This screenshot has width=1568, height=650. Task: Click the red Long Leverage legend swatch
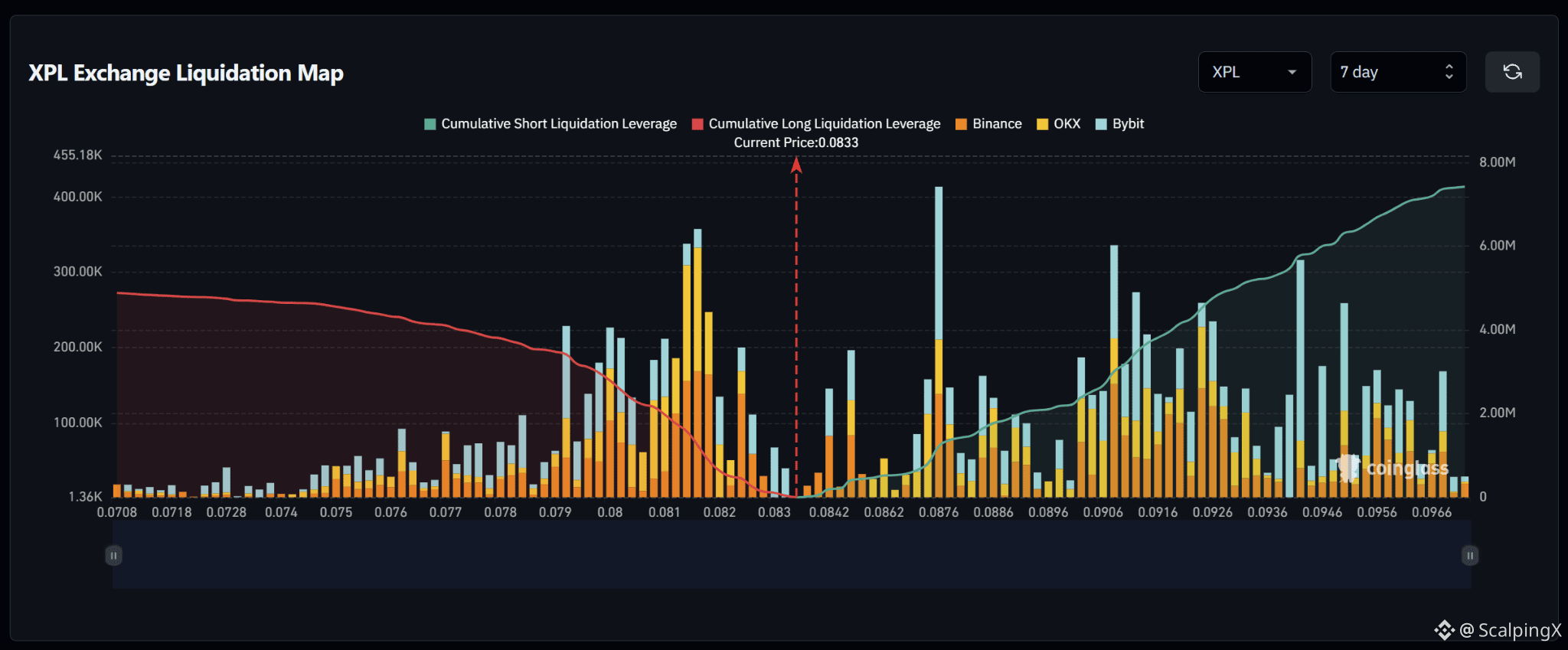pos(697,124)
